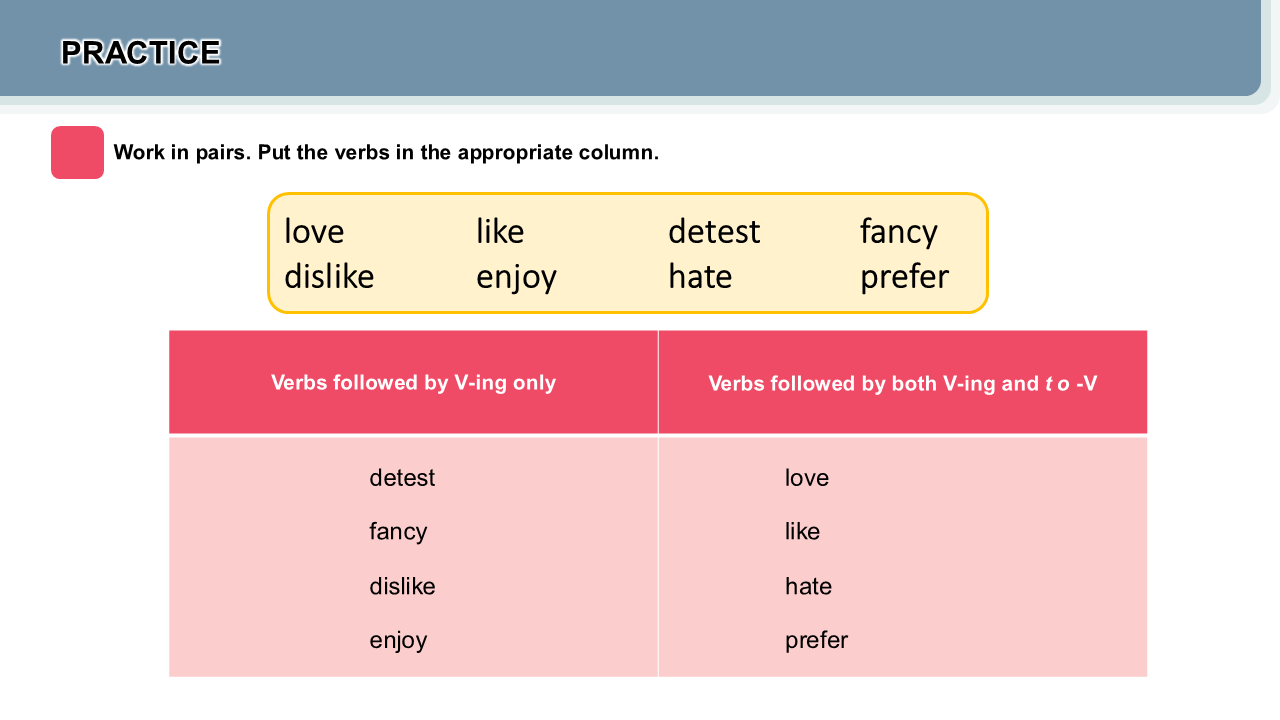Select 'like' in the yellow word box
This screenshot has height=720, width=1280.
coord(500,232)
